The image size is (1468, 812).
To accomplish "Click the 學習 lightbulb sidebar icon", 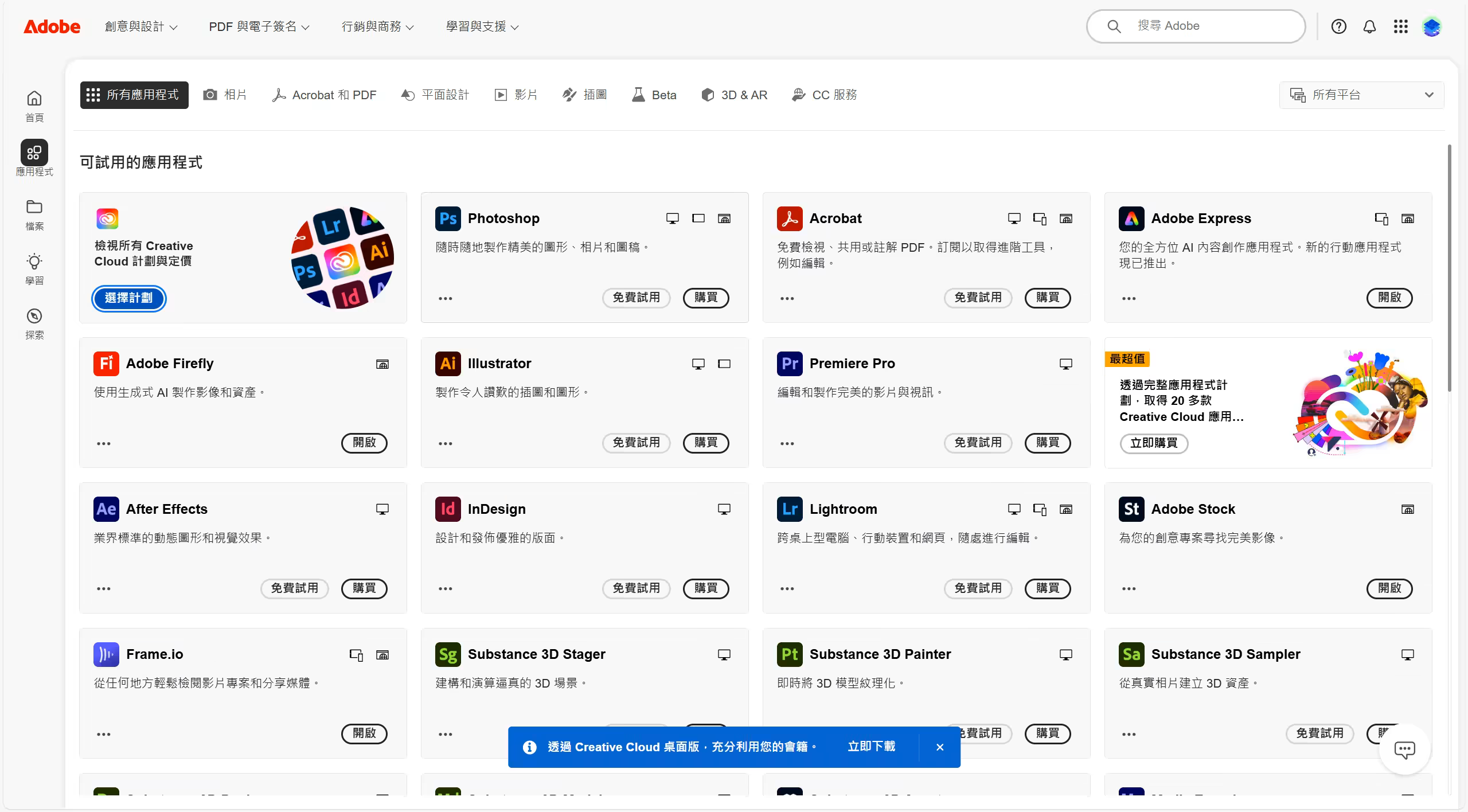I will click(34, 262).
